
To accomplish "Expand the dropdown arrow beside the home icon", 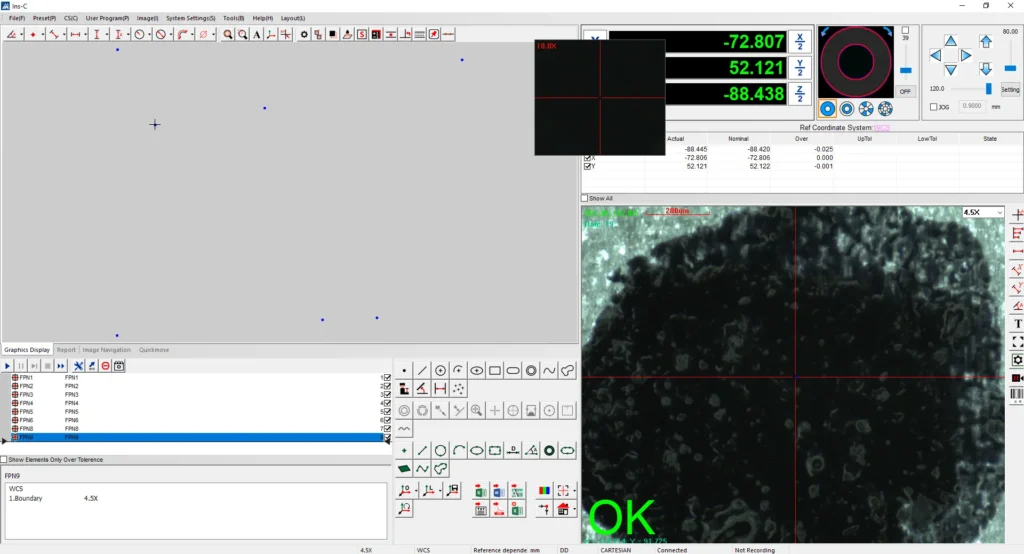I will coord(574,509).
